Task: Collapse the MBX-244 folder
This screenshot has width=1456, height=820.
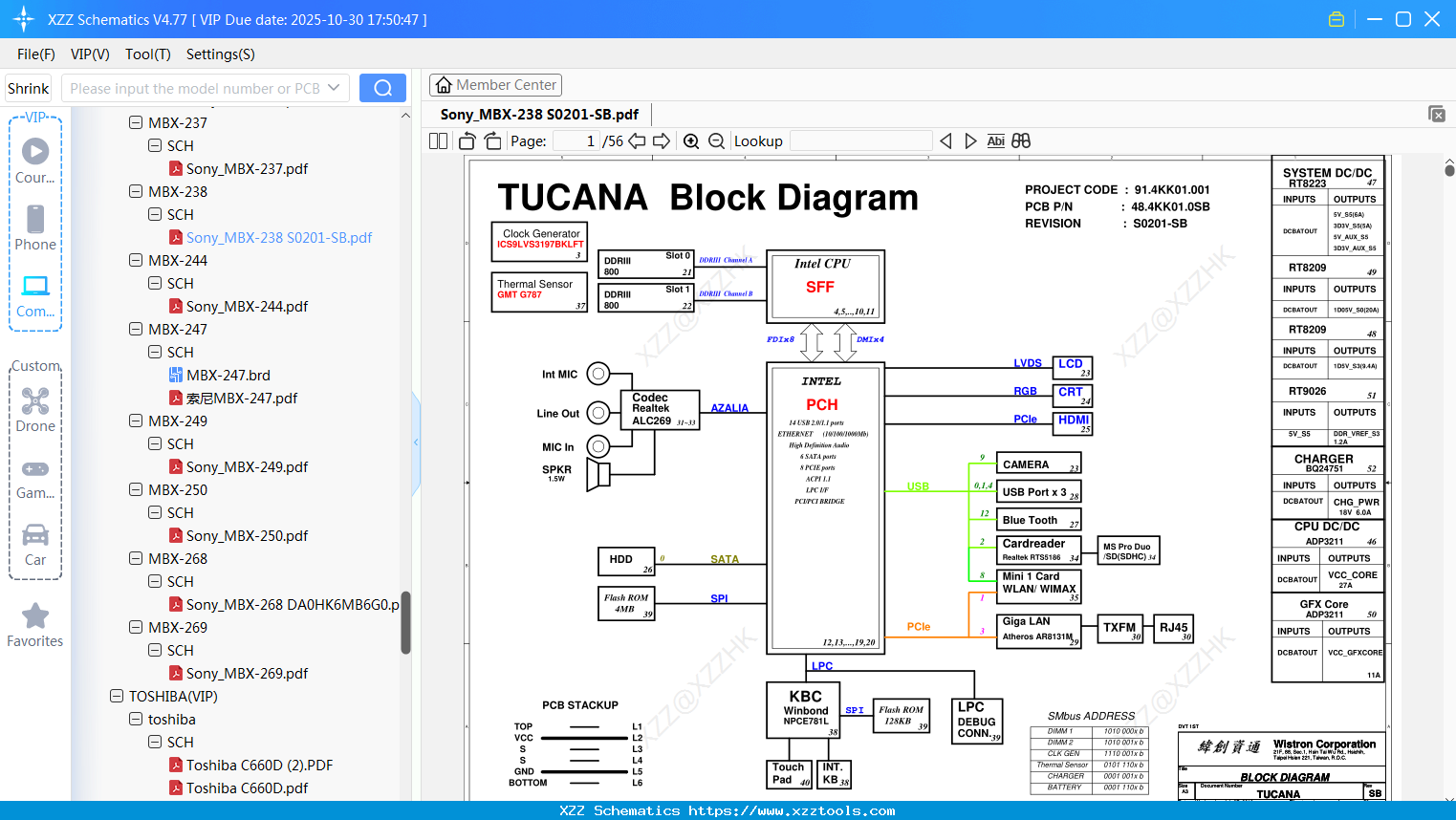Action: pos(136,260)
